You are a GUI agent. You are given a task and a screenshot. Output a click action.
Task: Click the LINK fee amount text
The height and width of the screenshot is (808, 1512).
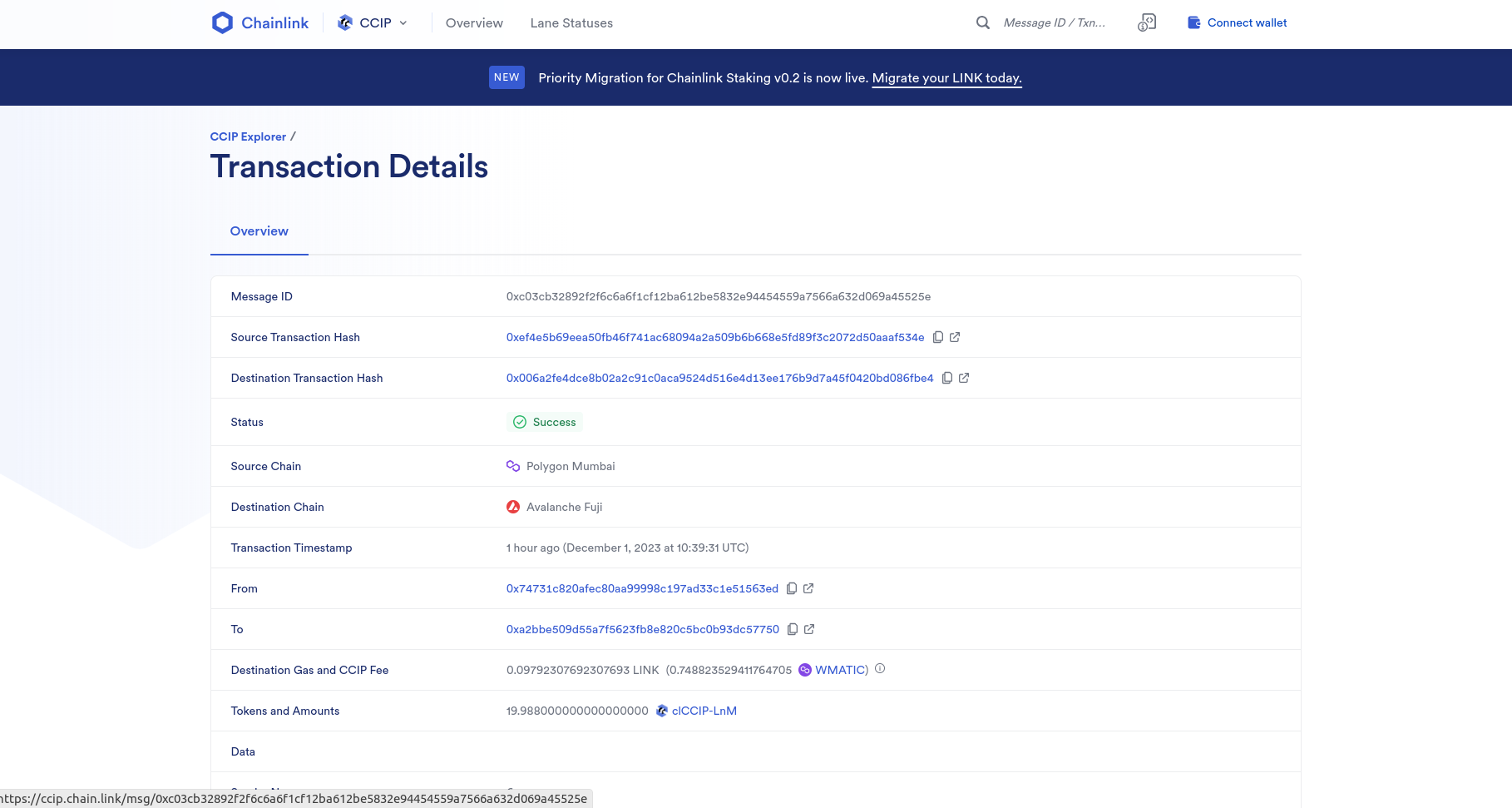pos(583,670)
